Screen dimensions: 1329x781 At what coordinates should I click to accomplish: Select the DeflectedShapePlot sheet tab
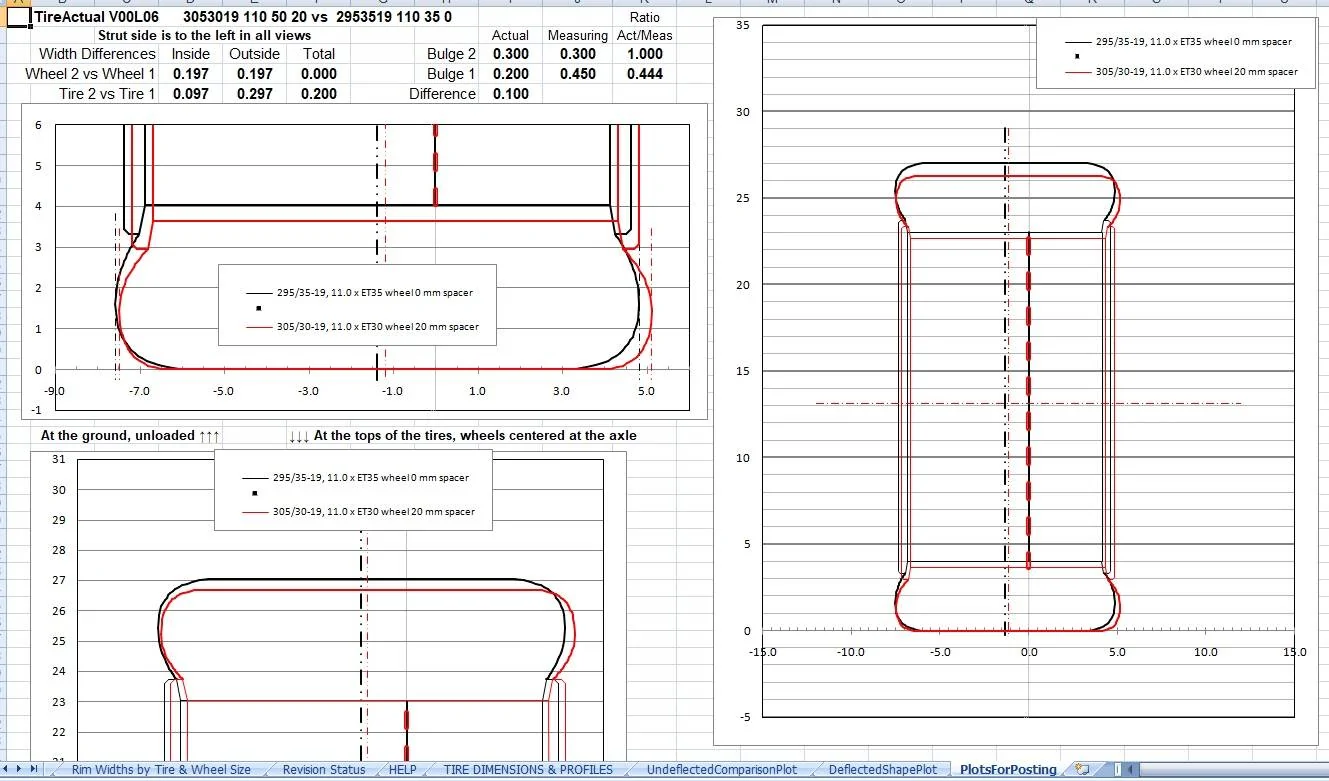[883, 770]
